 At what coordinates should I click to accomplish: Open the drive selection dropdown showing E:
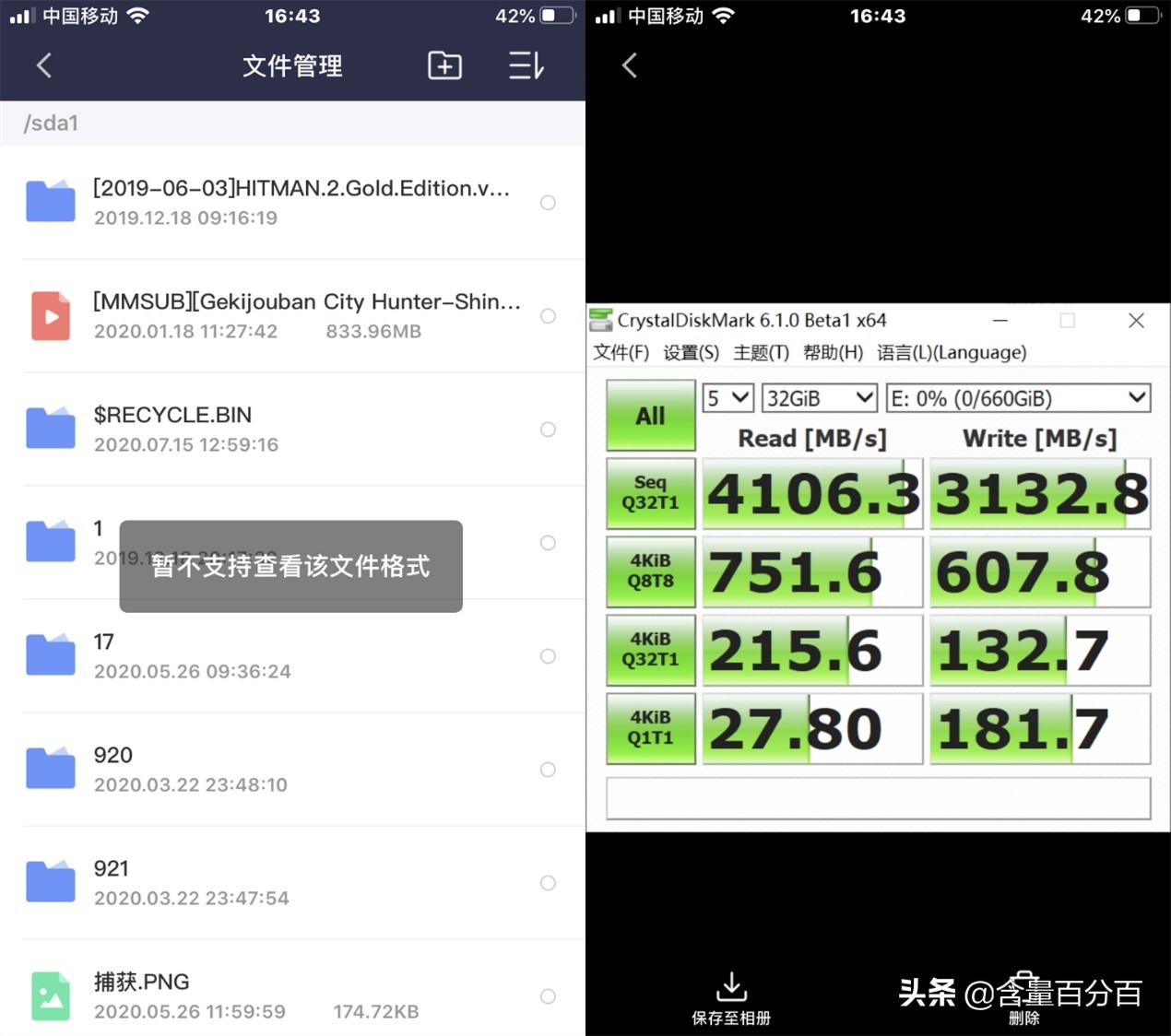[x=1017, y=397]
